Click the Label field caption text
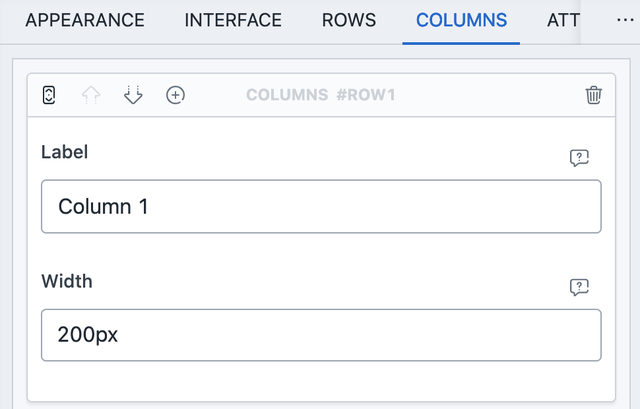This screenshot has height=409, width=640. click(64, 152)
